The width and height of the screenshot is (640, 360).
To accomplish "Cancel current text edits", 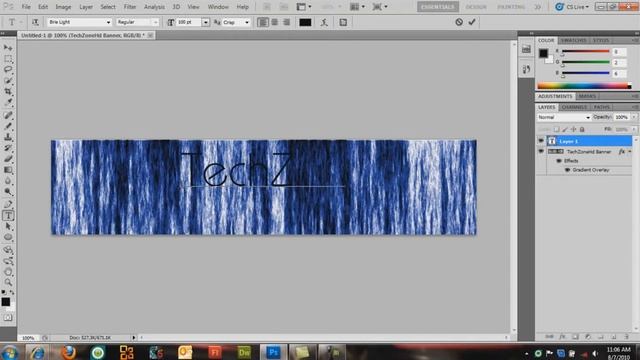I will (459, 22).
